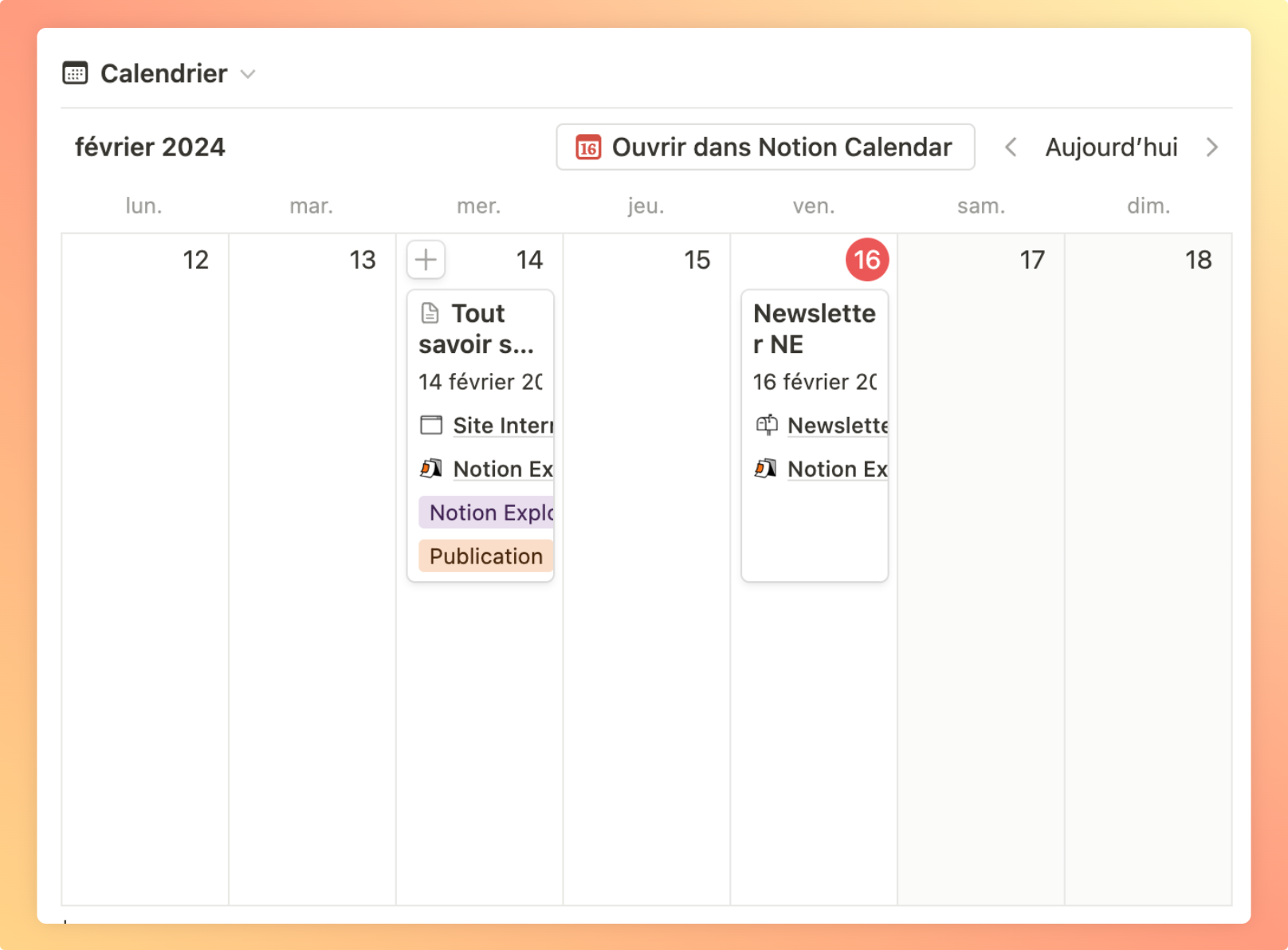Click the Calendrier database icon

[x=76, y=73]
